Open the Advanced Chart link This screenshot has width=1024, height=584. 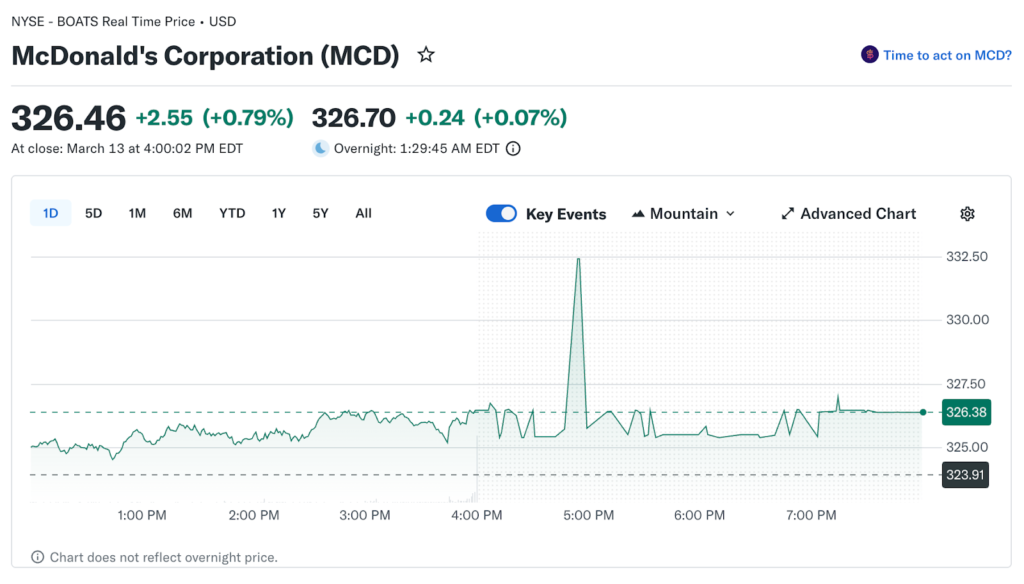pos(848,214)
